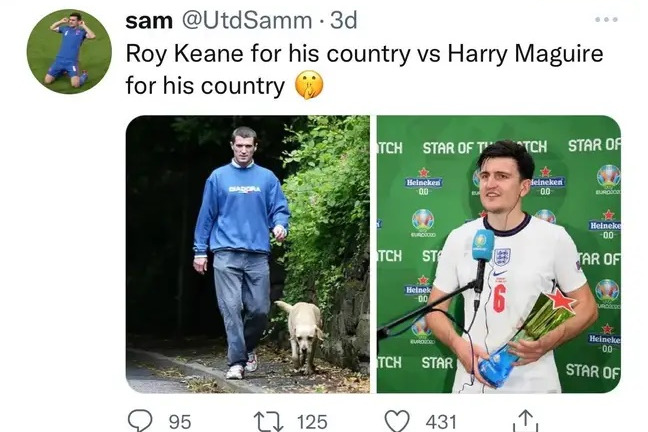Click the display name "sam"
This screenshot has width=648, height=432.
coord(146,20)
